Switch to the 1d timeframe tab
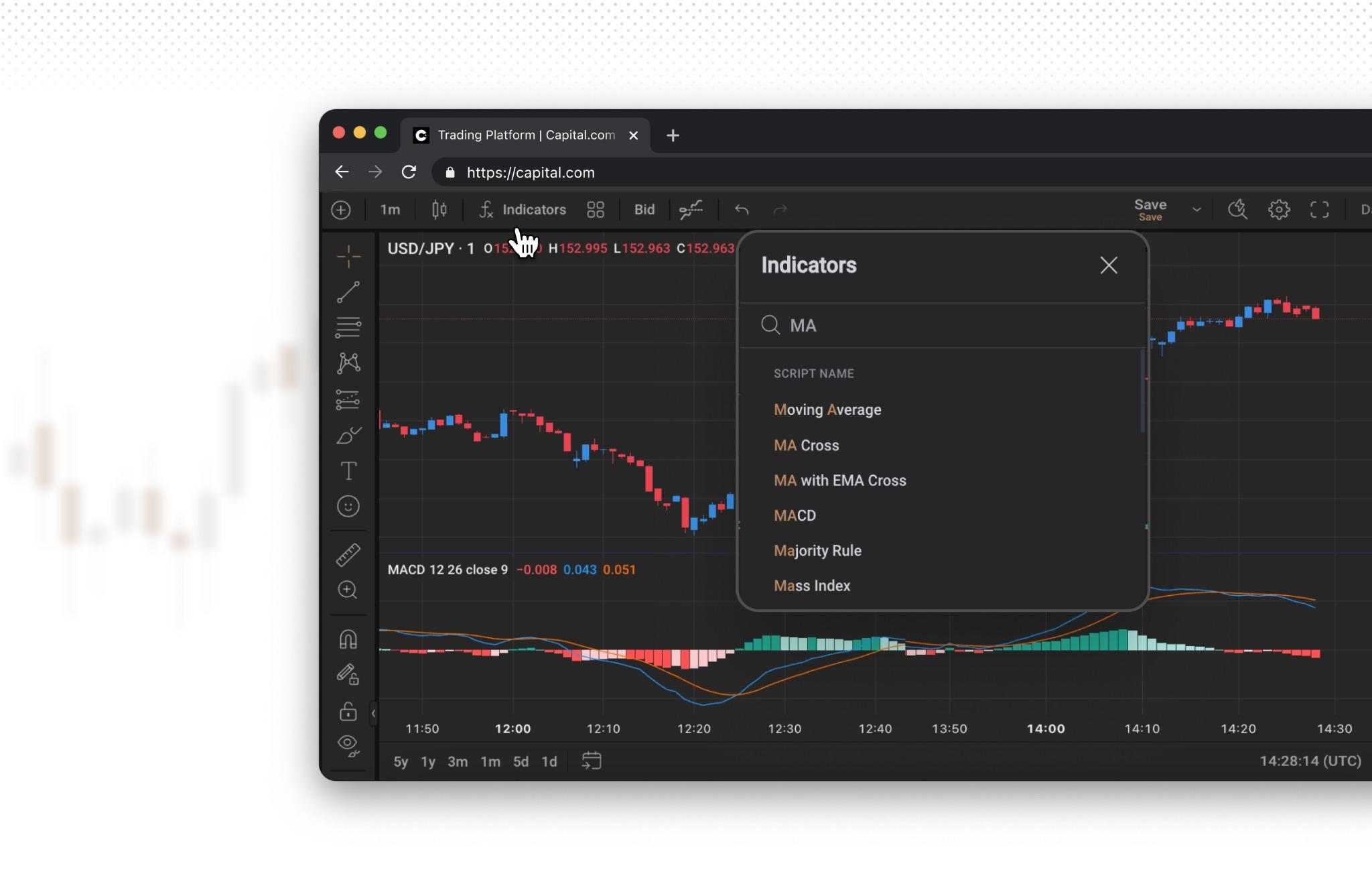Image resolution: width=1372 pixels, height=894 pixels. click(549, 761)
